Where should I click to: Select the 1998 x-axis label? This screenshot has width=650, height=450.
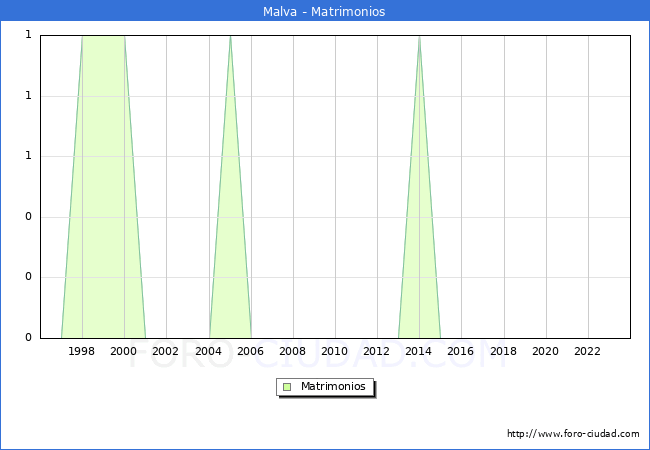coord(82,351)
